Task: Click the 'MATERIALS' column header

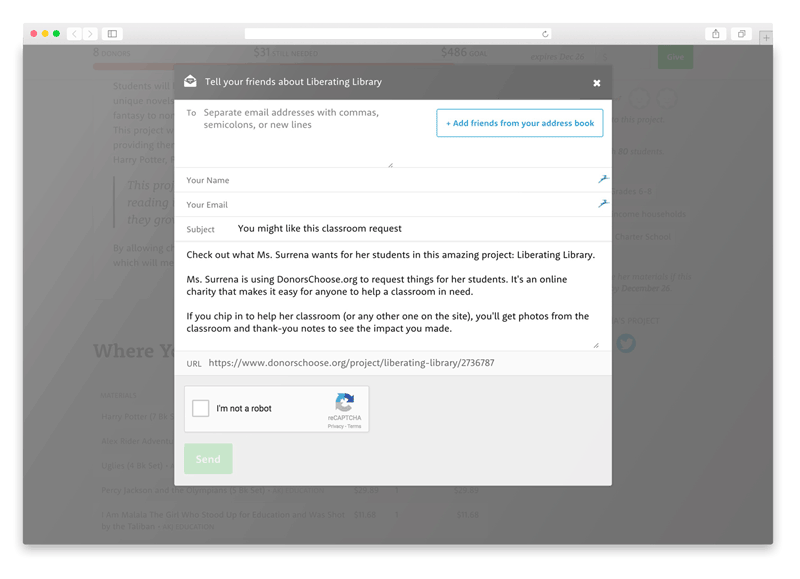Action: coord(118,395)
